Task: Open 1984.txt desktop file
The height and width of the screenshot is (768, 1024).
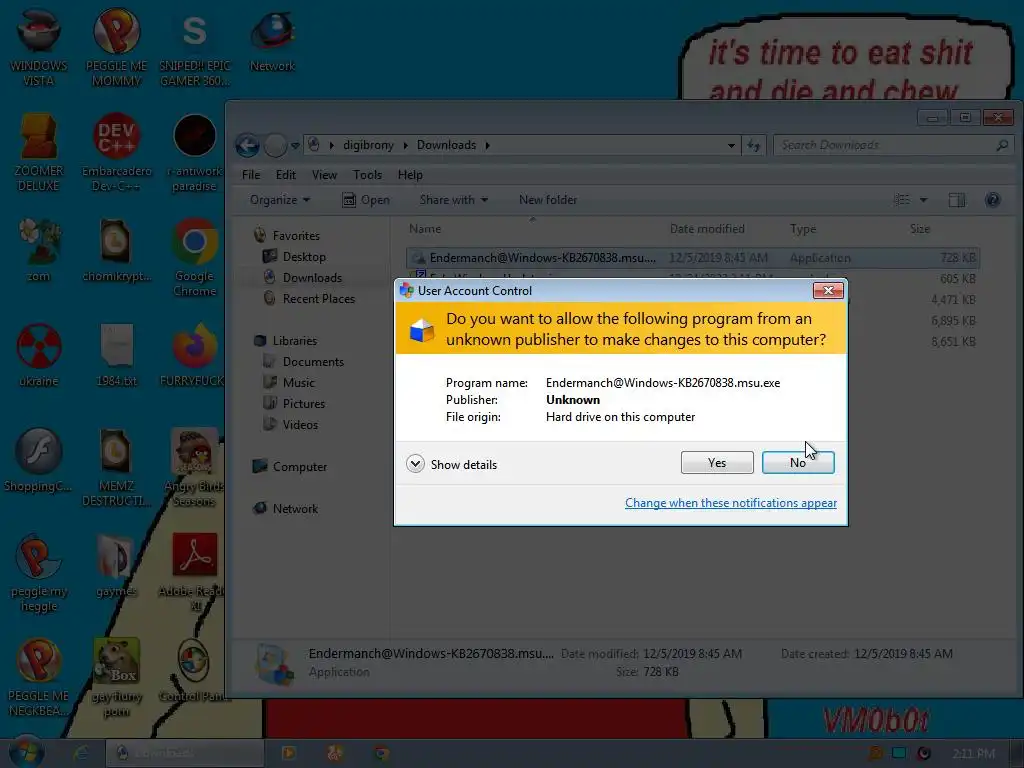Action: click(x=116, y=355)
